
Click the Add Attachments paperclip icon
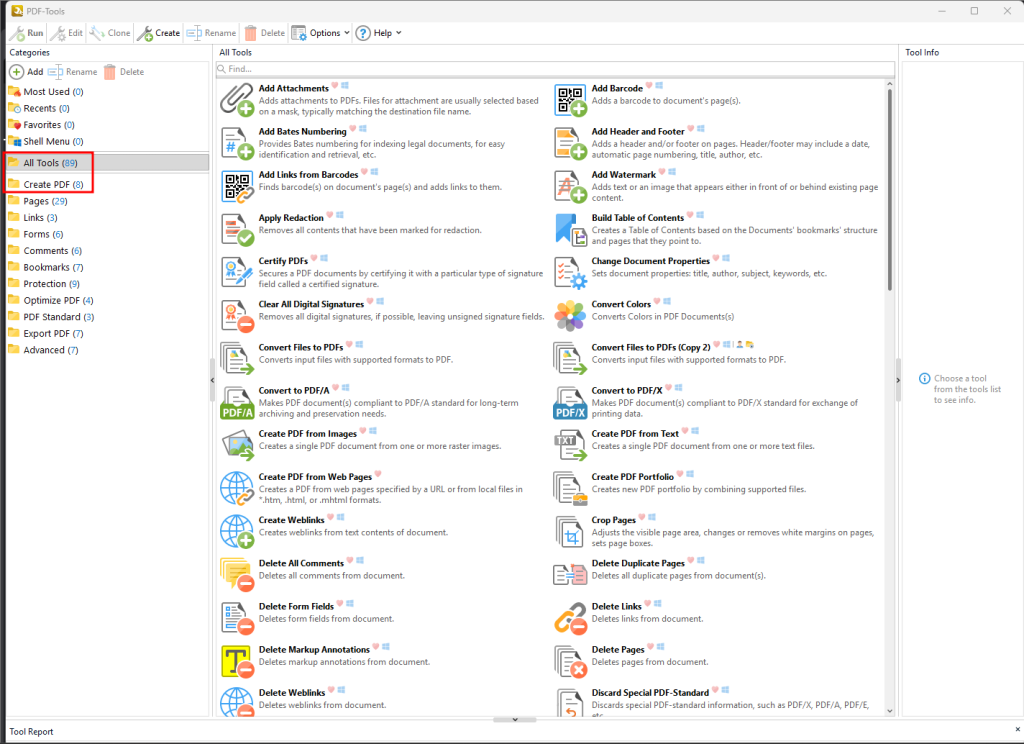click(236, 99)
